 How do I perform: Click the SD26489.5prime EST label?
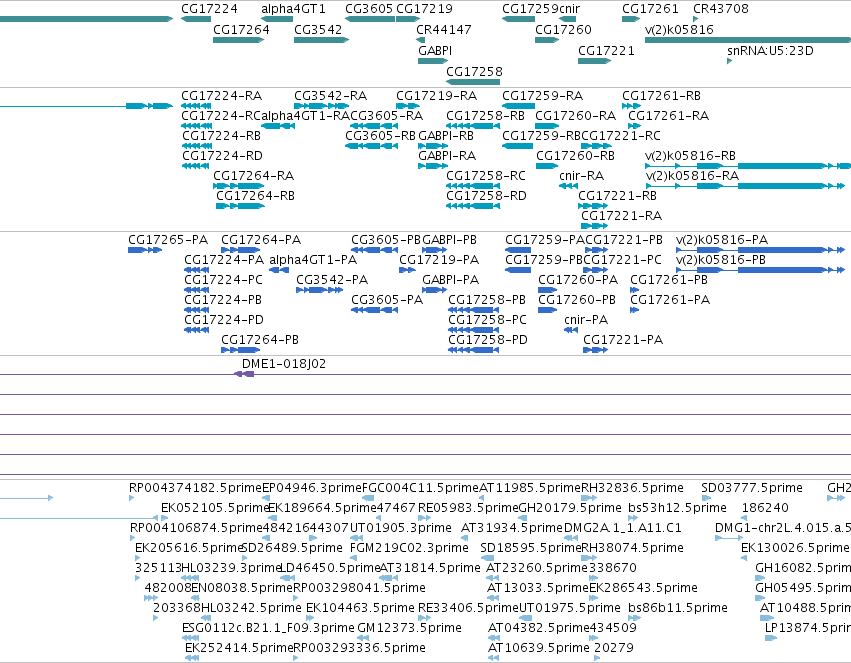[292, 548]
